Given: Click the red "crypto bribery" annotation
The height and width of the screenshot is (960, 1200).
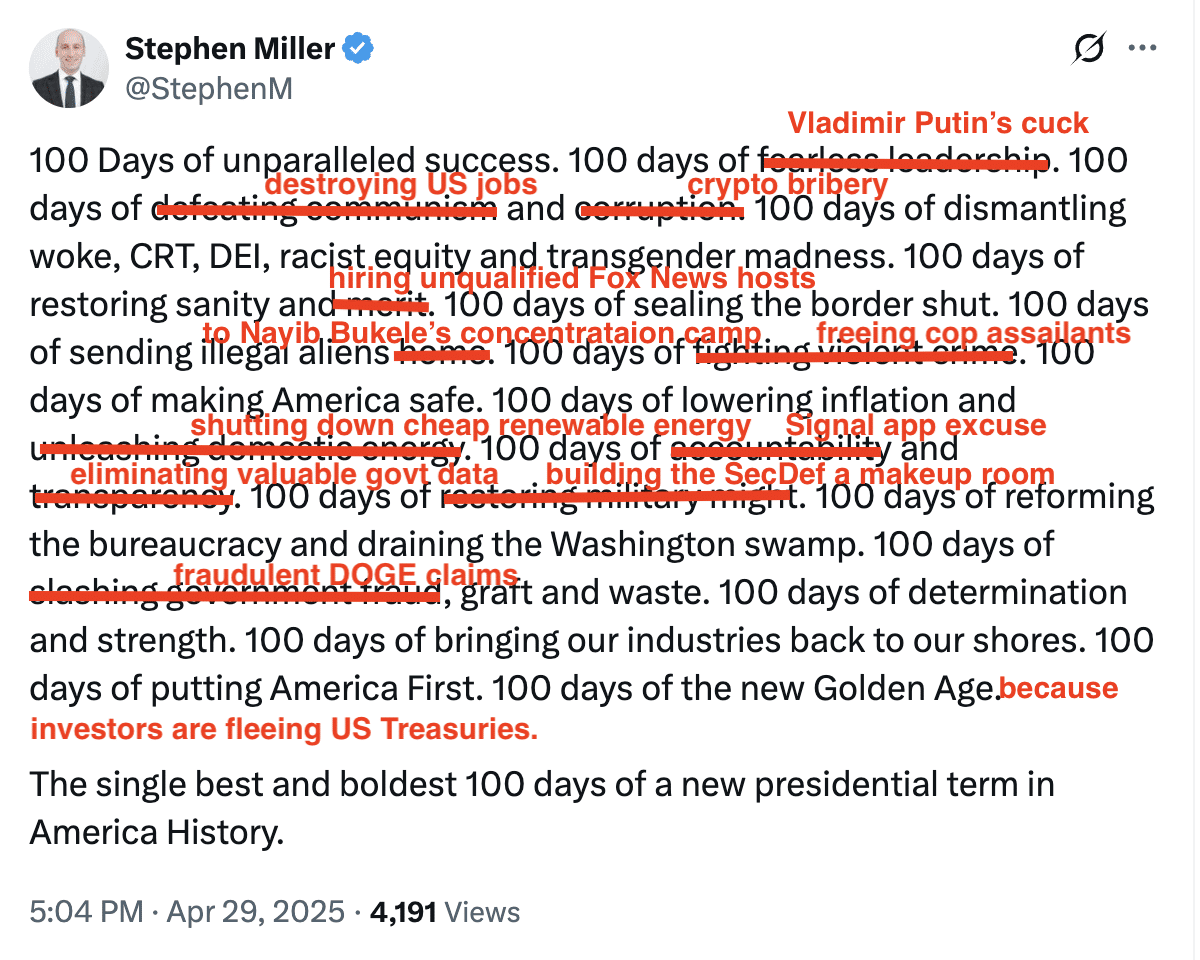Looking at the screenshot, I should click(x=787, y=185).
